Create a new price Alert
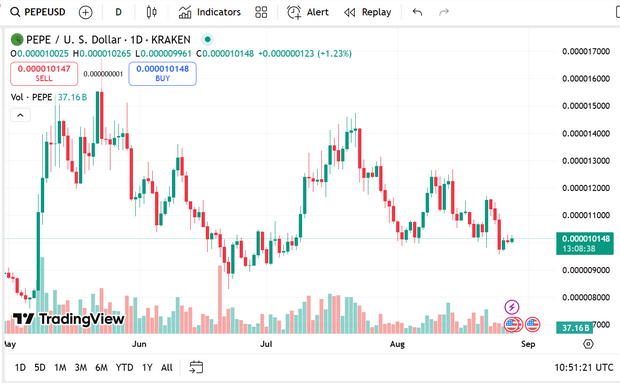 [x=308, y=12]
